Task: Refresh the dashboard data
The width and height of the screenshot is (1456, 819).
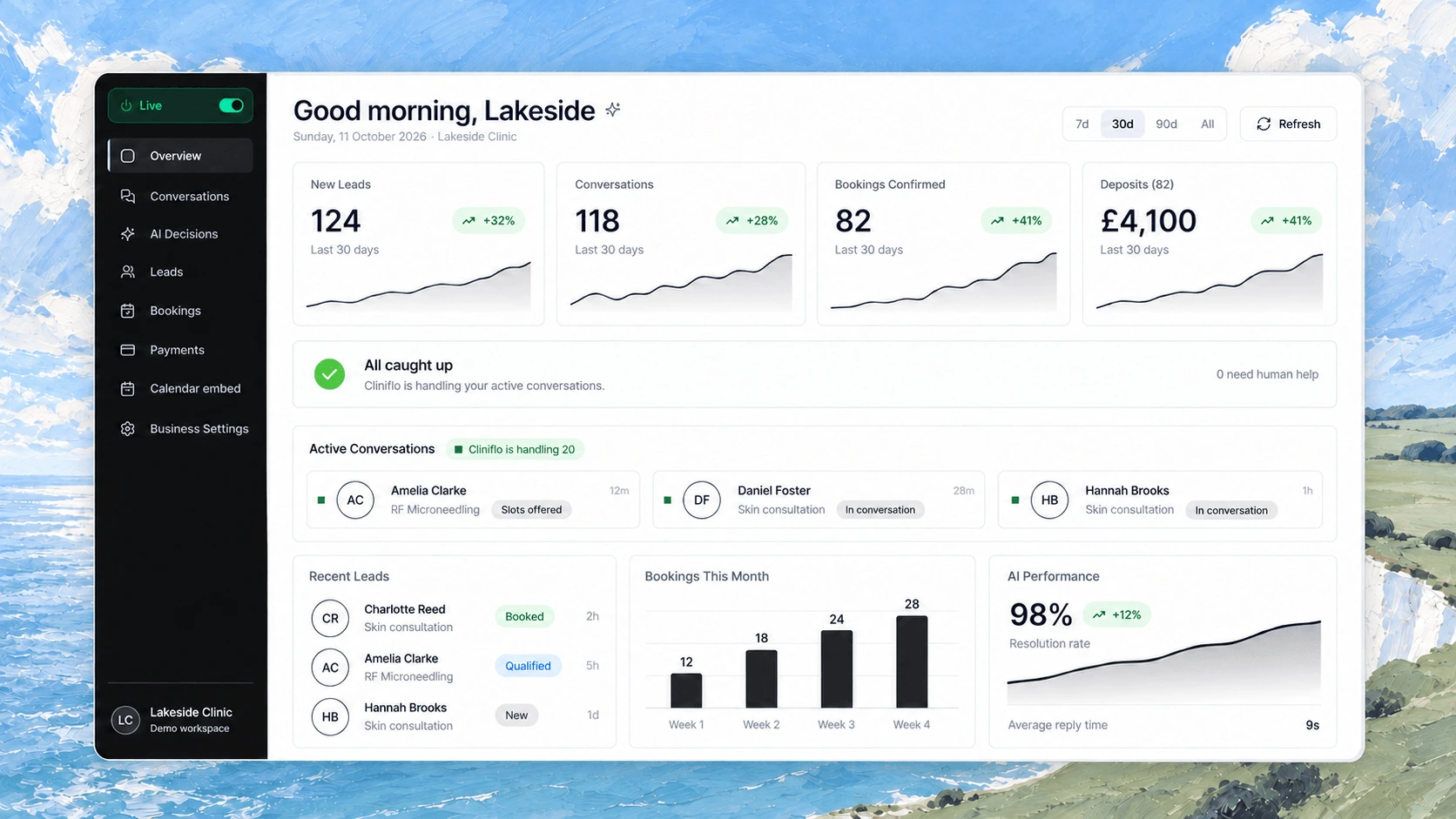Action: point(1288,124)
